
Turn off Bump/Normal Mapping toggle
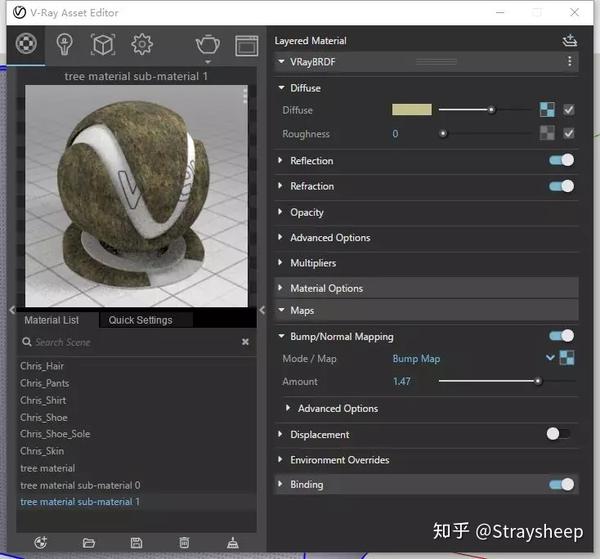pyautogui.click(x=561, y=336)
